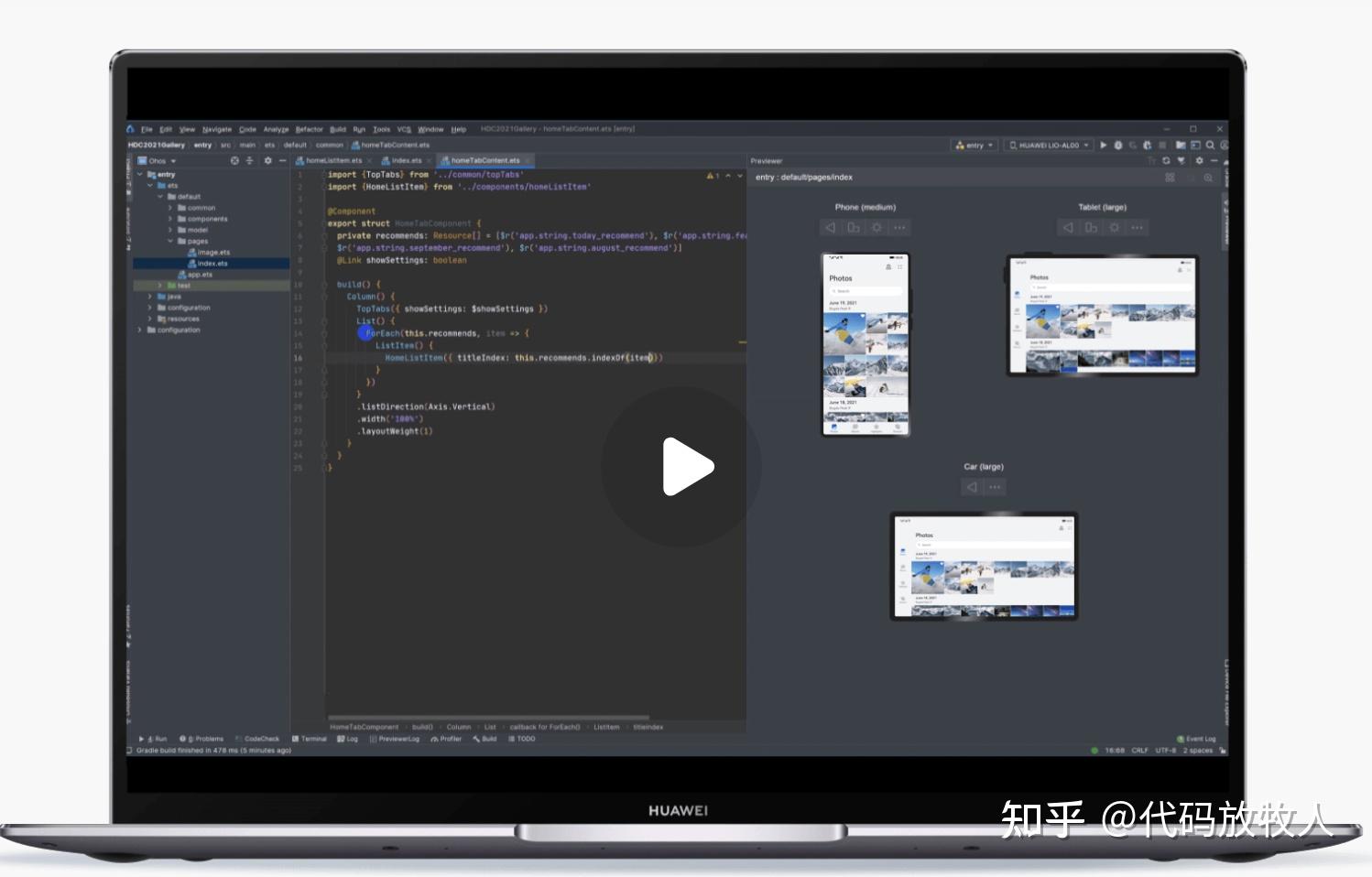
Task: Click the Event Log link in the status bar
Action: pos(1201,739)
